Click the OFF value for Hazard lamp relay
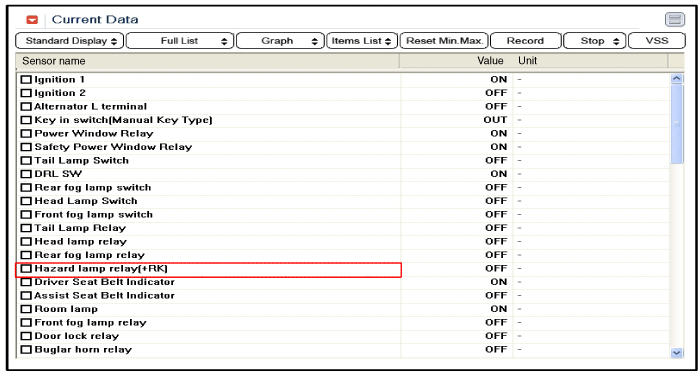700x377 pixels. 496,268
